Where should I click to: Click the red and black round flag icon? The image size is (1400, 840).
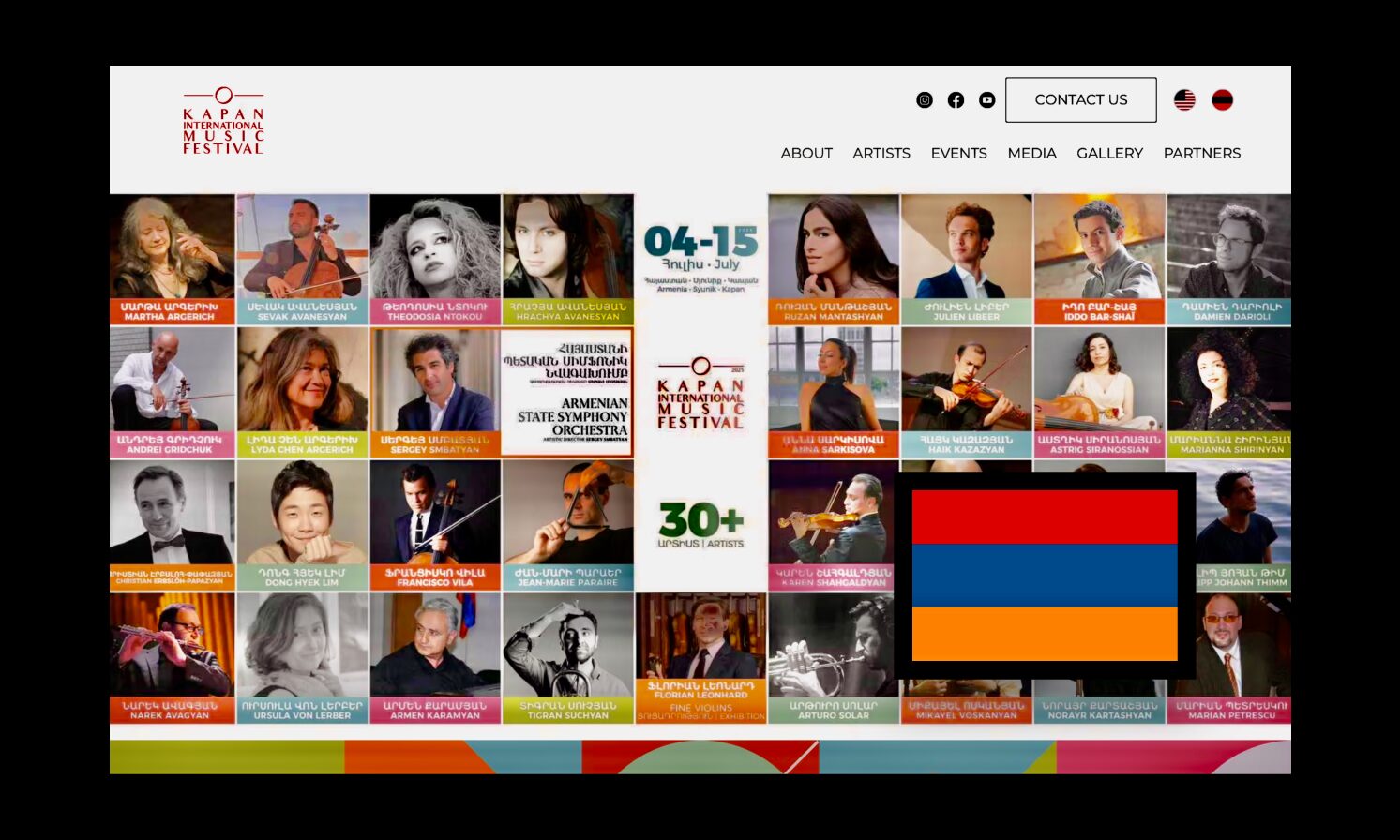tap(1222, 100)
